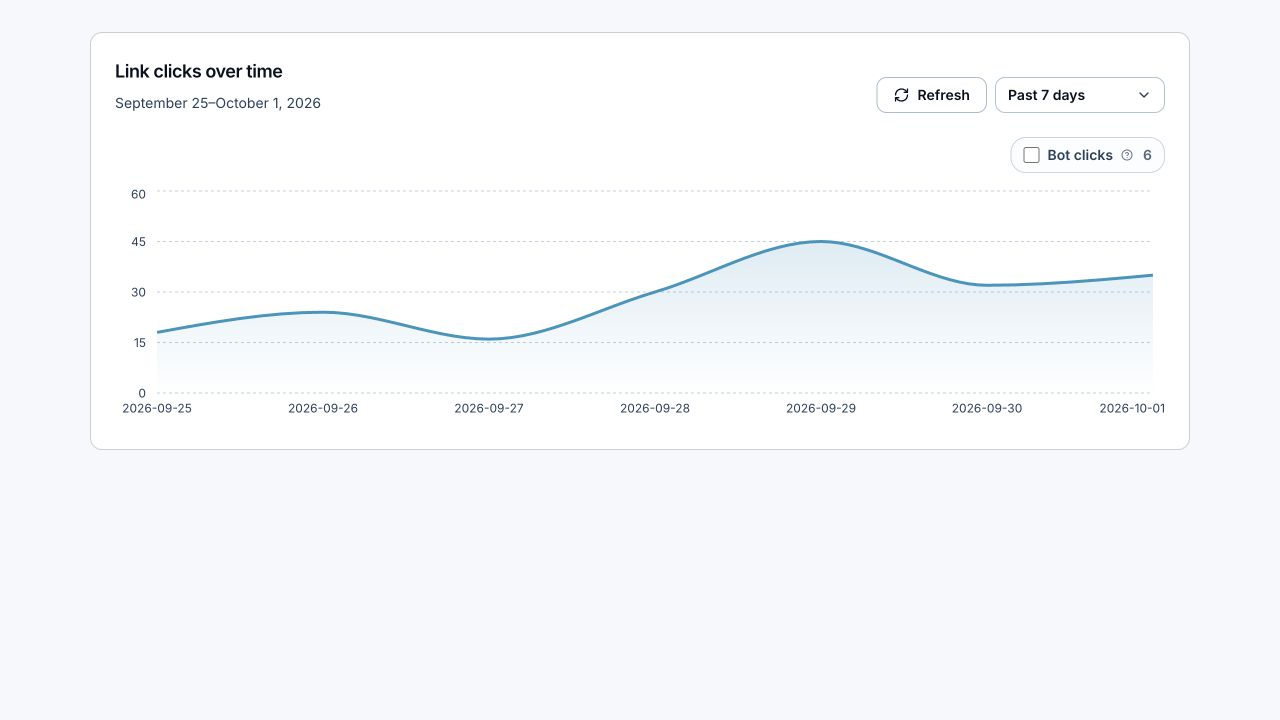Viewport: 1280px width, 720px height.
Task: Click the Link clicks over time heading
Action: pos(199,71)
